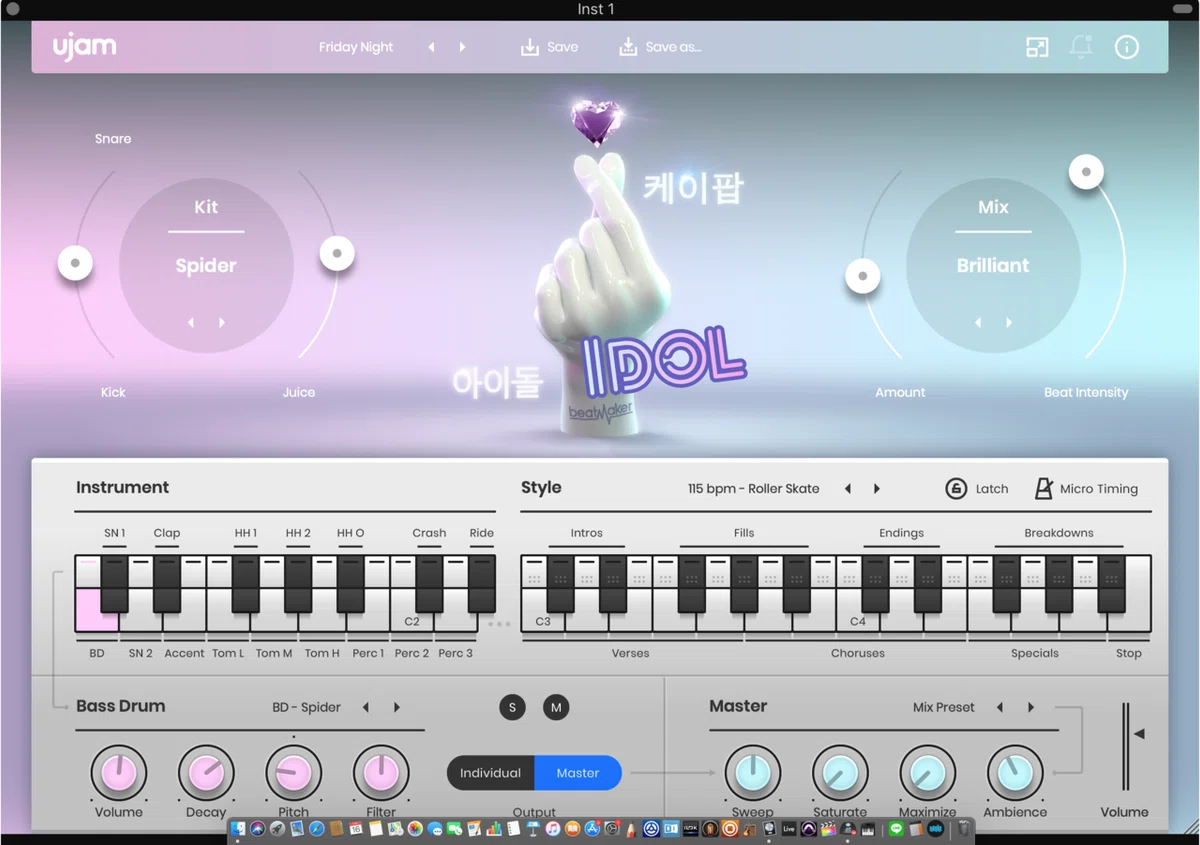1200x845 pixels.
Task: Select previous Mix with left arrow
Action: click(x=978, y=323)
